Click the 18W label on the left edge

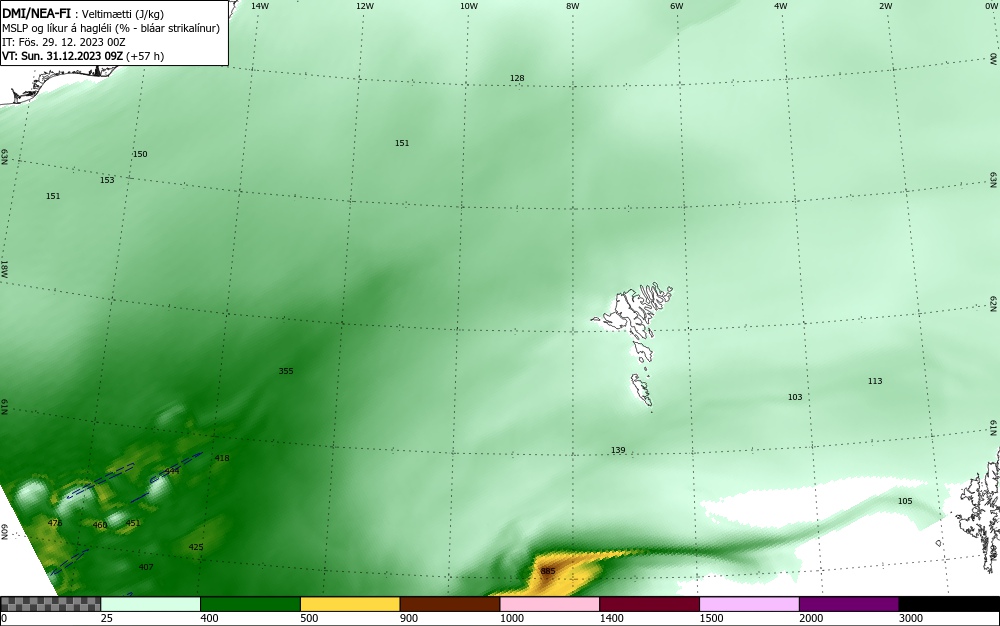click(x=4, y=268)
